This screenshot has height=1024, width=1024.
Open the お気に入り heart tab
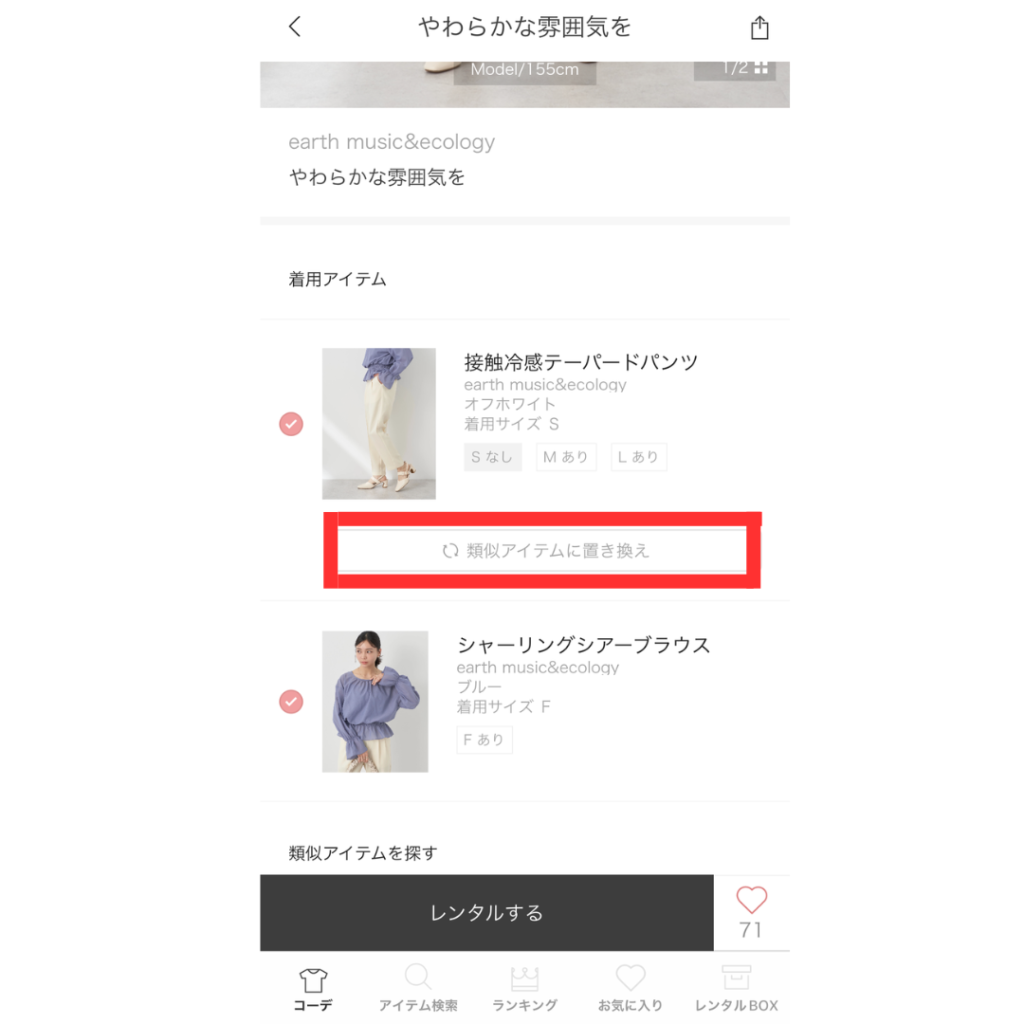pyautogui.click(x=630, y=989)
